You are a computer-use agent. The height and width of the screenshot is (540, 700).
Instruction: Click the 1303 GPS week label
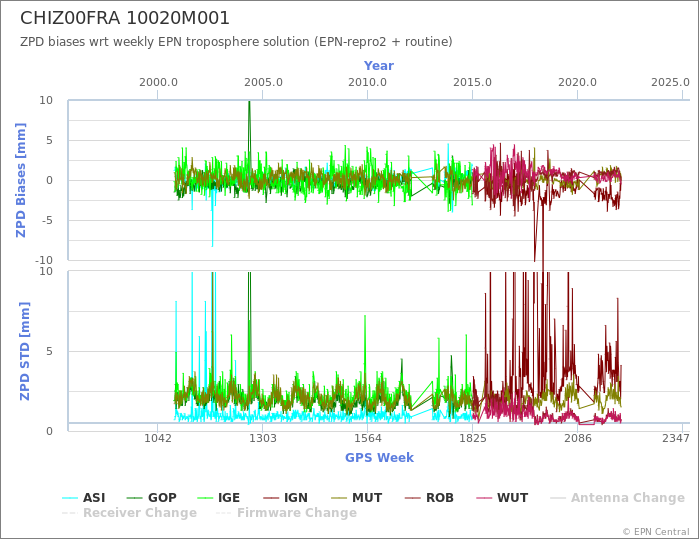pyautogui.click(x=262, y=438)
